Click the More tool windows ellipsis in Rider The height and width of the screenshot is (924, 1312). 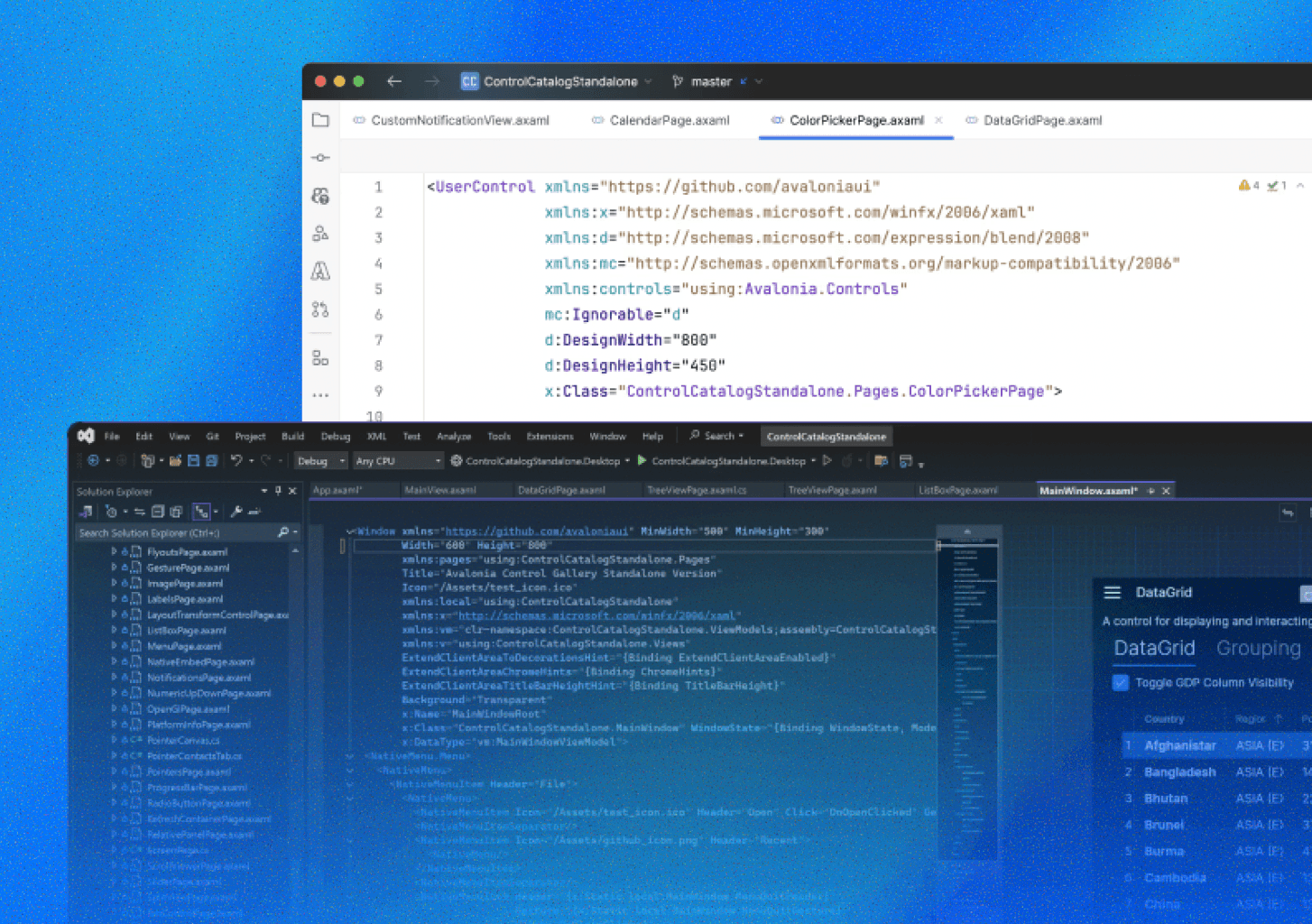point(320,395)
